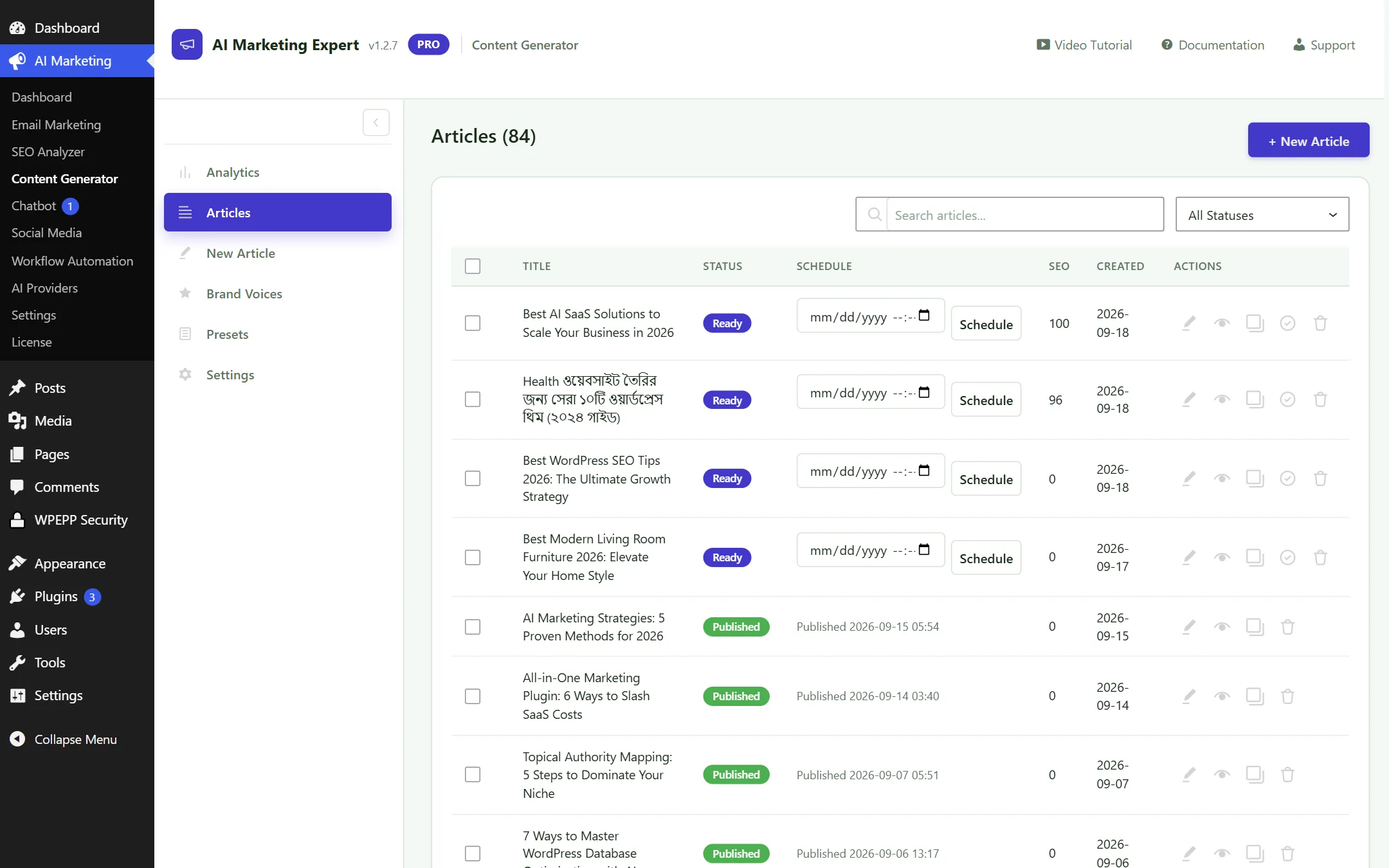This screenshot has height=868, width=1389.
Task: Open WordPress Posts menu
Action: coord(77,388)
